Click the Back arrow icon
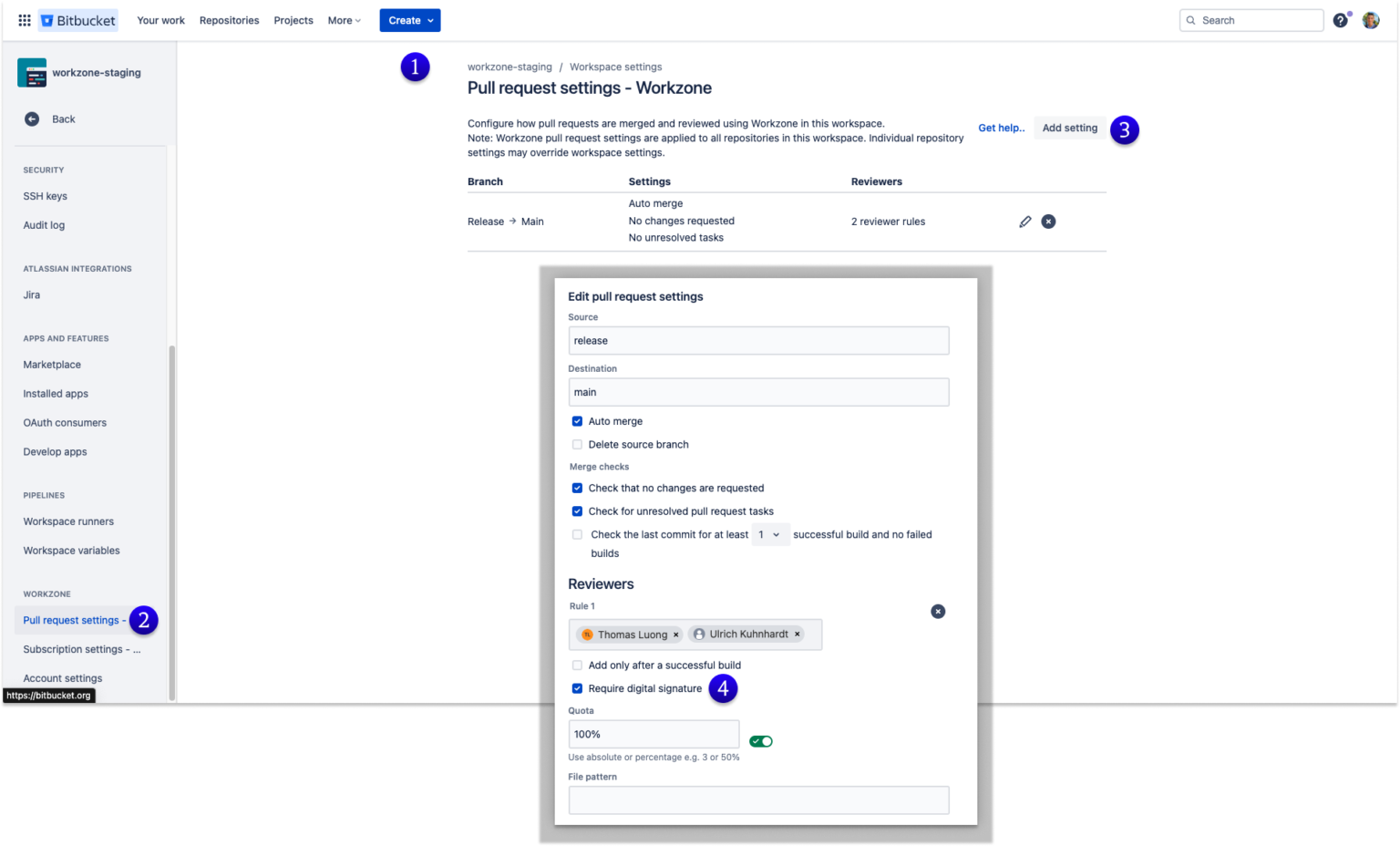1400x846 pixels. [32, 119]
